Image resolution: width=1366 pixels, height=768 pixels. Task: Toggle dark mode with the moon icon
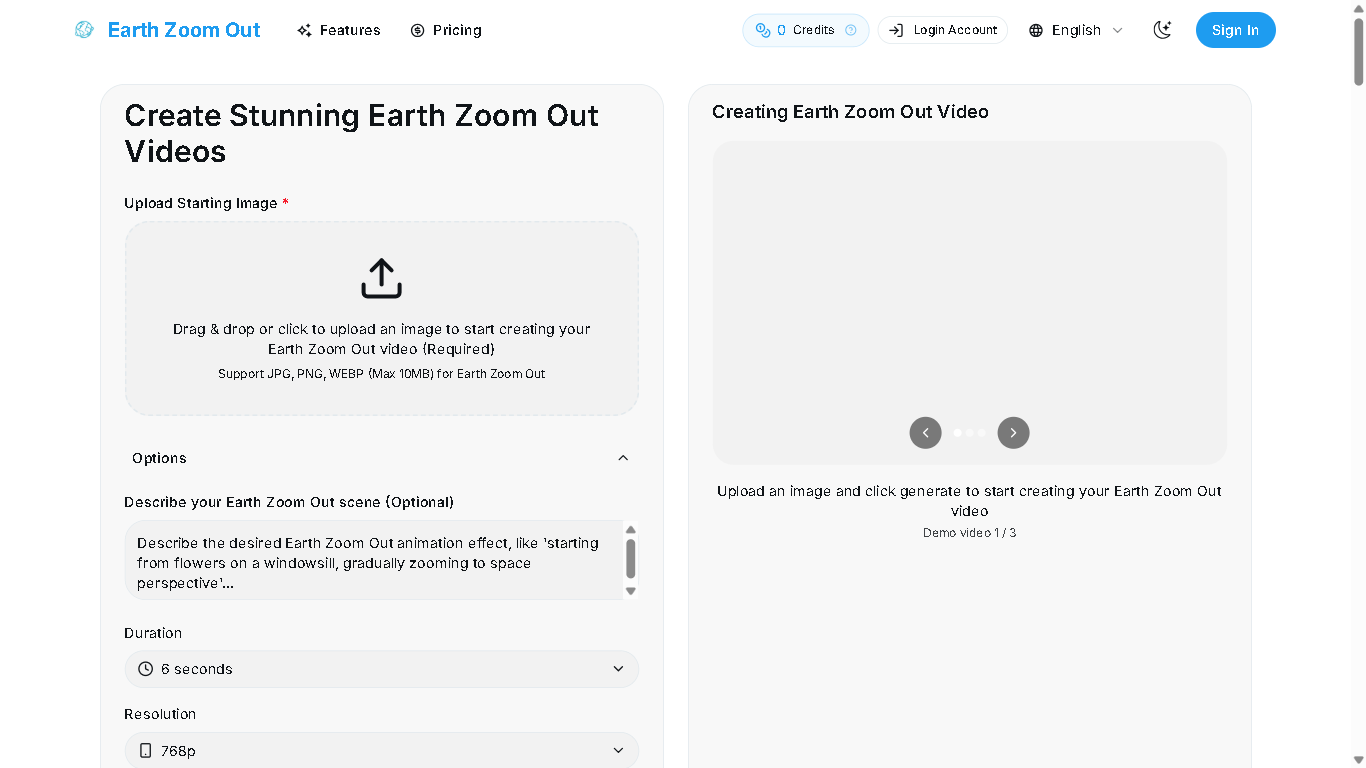pyautogui.click(x=1162, y=30)
